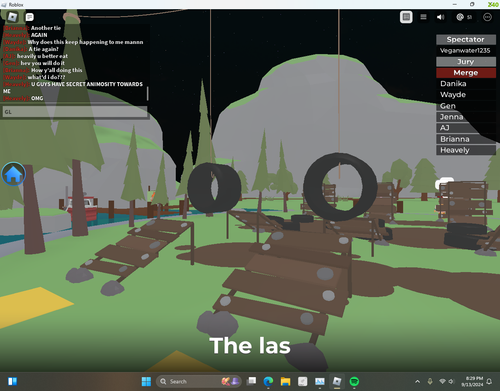Click chat message 'what'd i do???'
Viewport: 500px width, 391px height.
[x=46, y=77]
